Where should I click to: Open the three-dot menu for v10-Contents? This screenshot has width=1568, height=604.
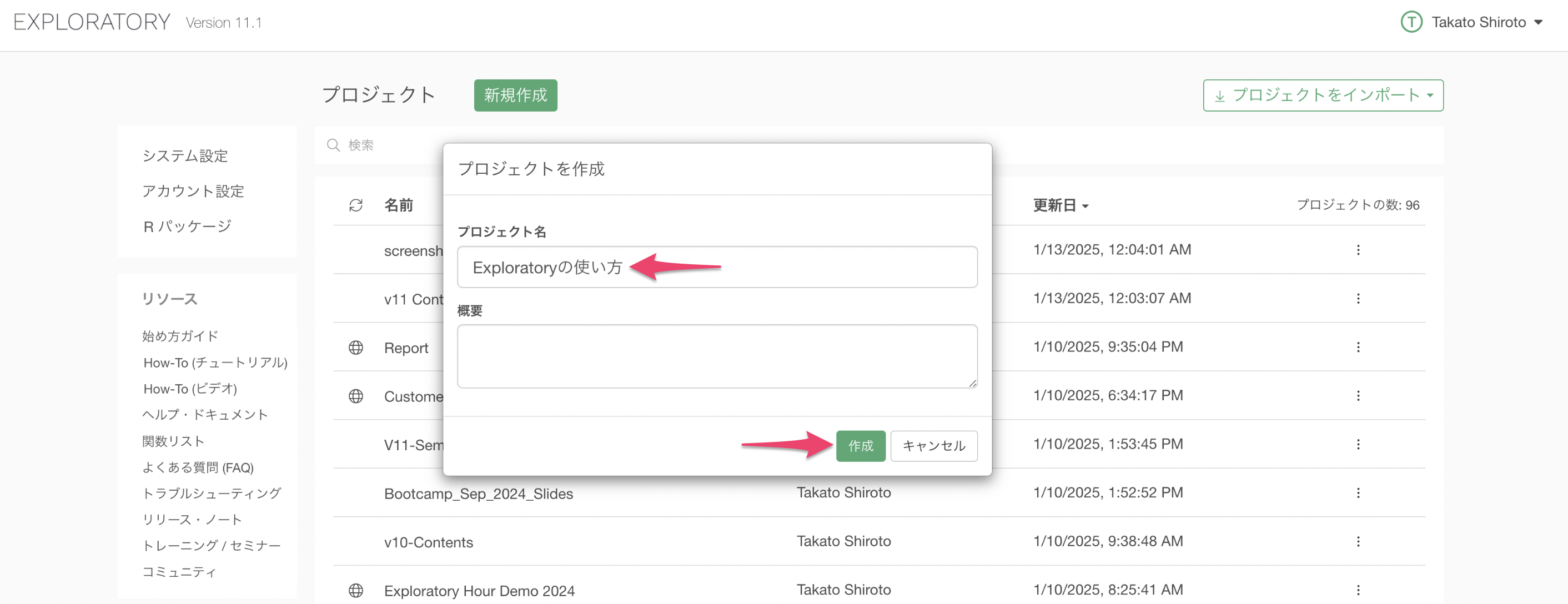1358,541
